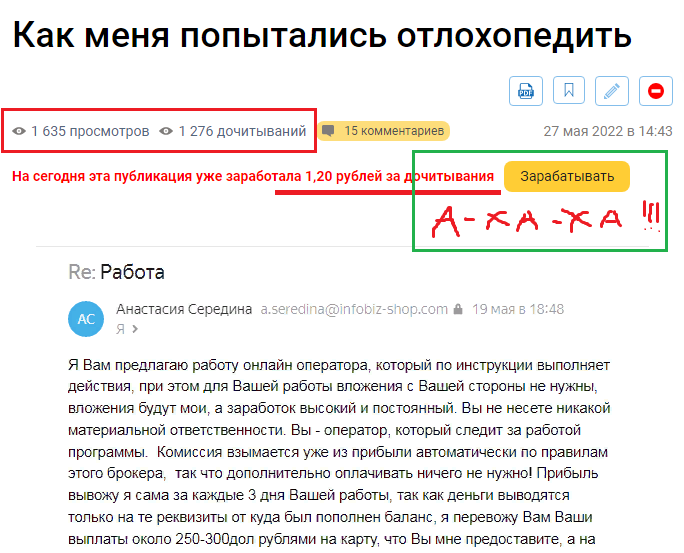Screen dimensions: 684x553
Task: Click the line mentioning 250-300дол рублями
Action: tap(332, 539)
